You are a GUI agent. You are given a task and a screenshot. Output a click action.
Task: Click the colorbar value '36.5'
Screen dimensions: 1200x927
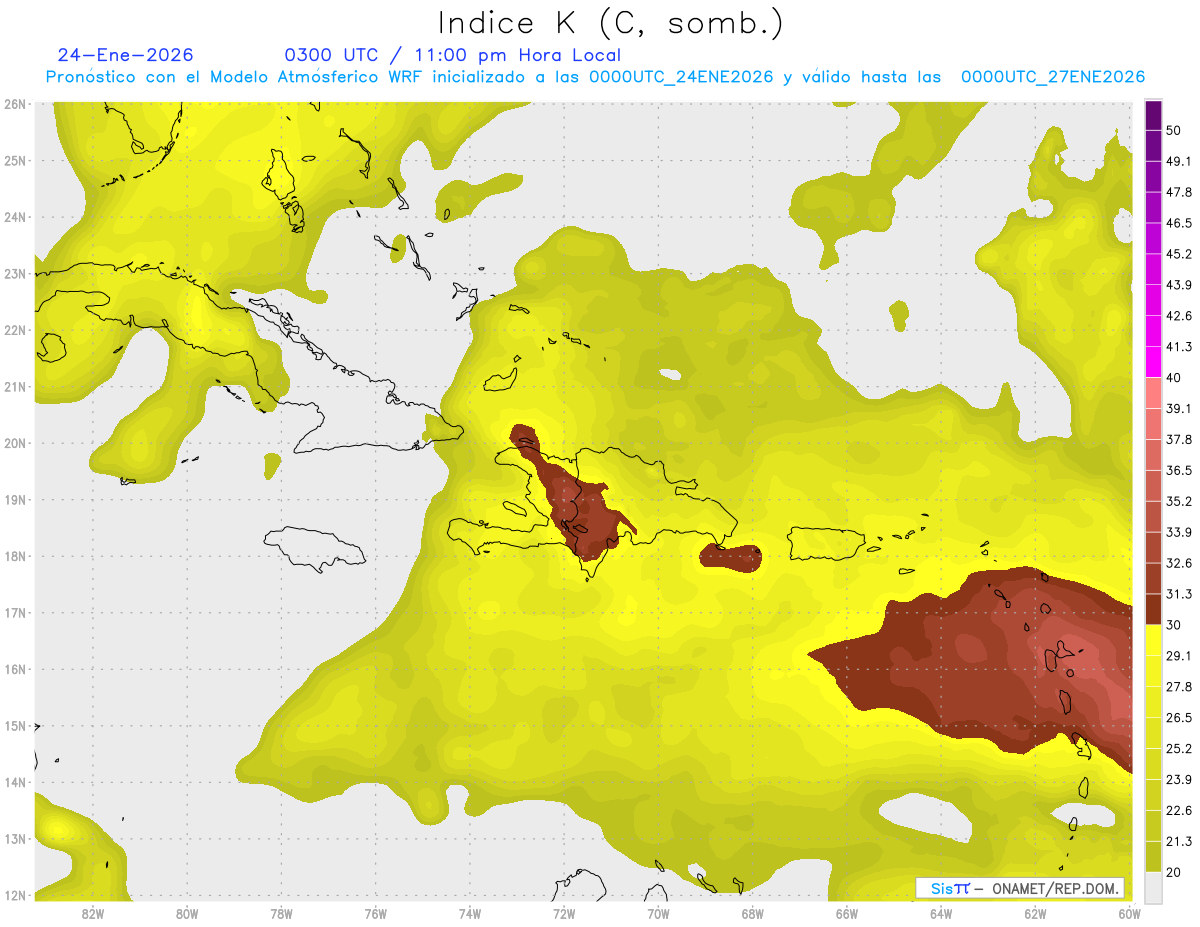pos(1178,470)
